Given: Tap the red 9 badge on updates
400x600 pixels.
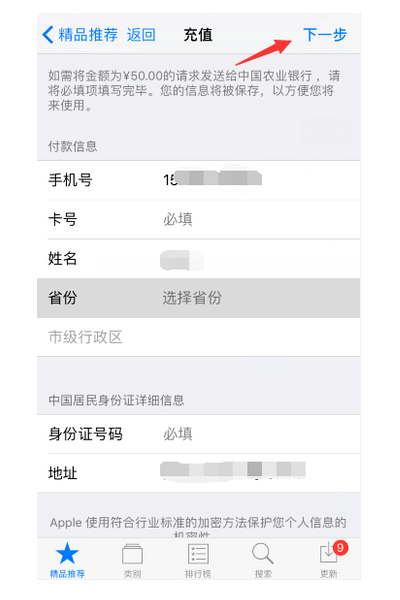Looking at the screenshot, I should coord(340,548).
